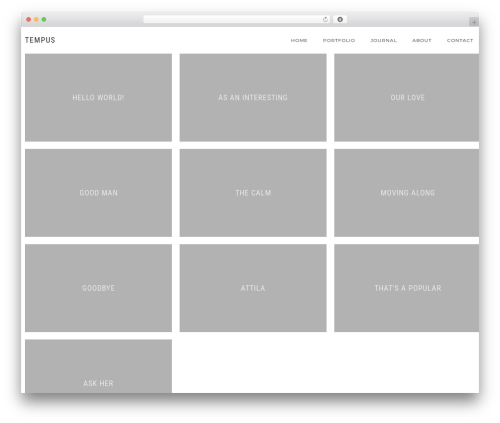Open the JOURNAL menu item
This screenshot has height=423, width=500.
point(383,40)
